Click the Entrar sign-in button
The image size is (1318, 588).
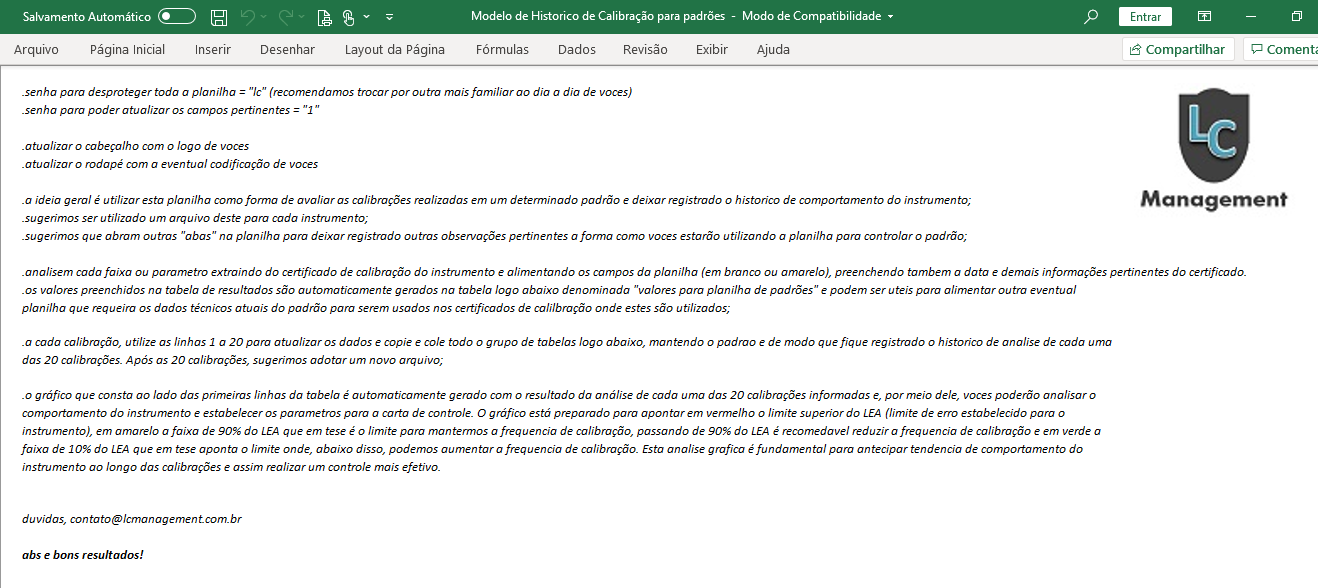[x=1145, y=17]
